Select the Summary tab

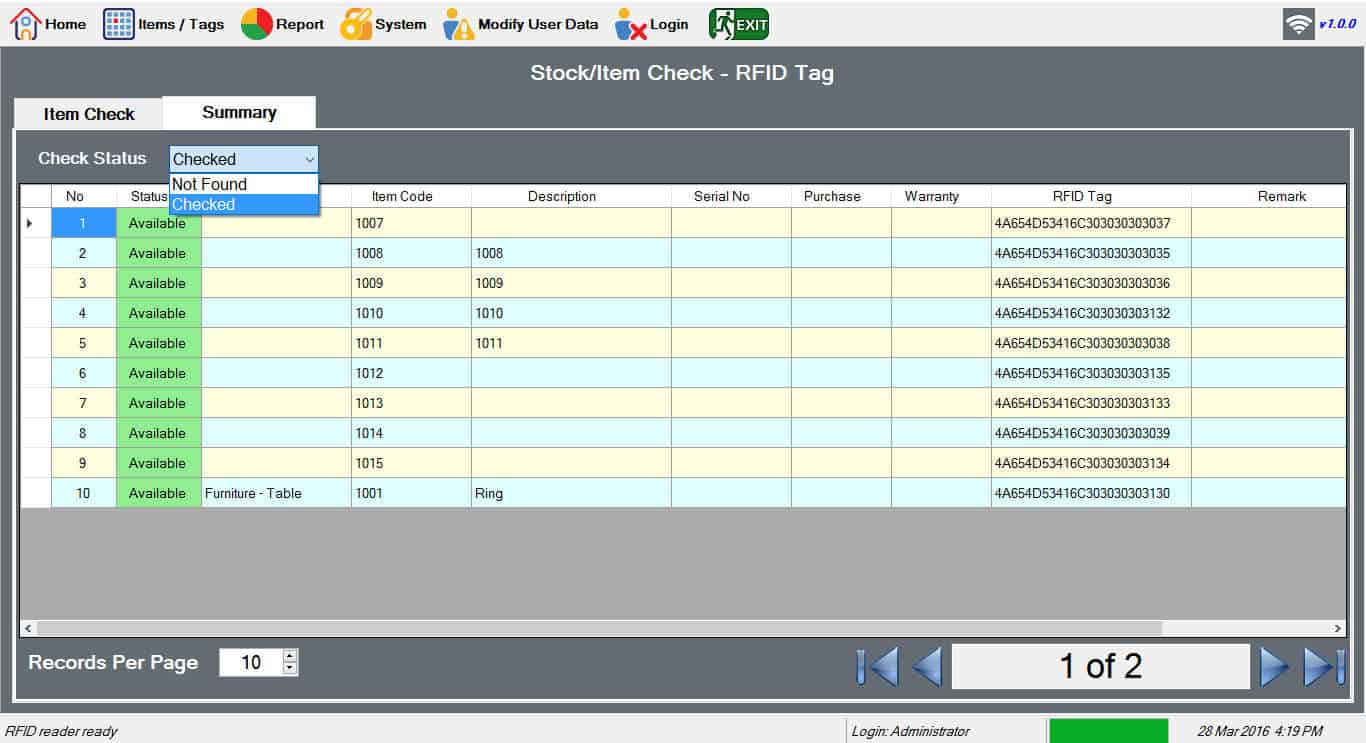[239, 112]
